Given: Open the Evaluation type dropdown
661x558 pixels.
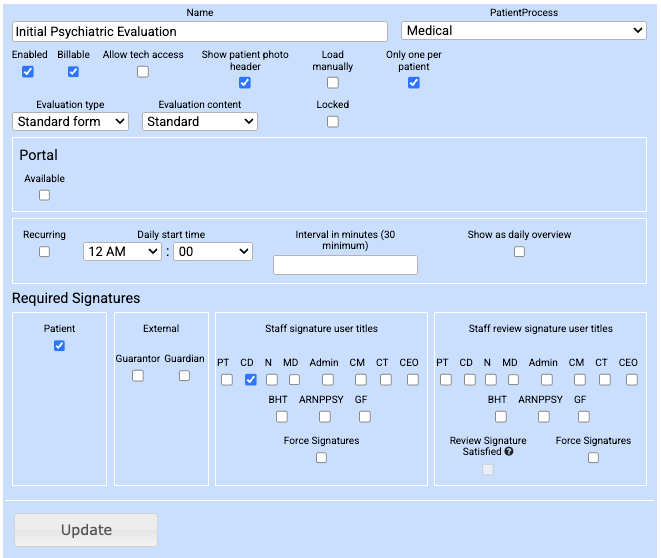Looking at the screenshot, I should 71,121.
